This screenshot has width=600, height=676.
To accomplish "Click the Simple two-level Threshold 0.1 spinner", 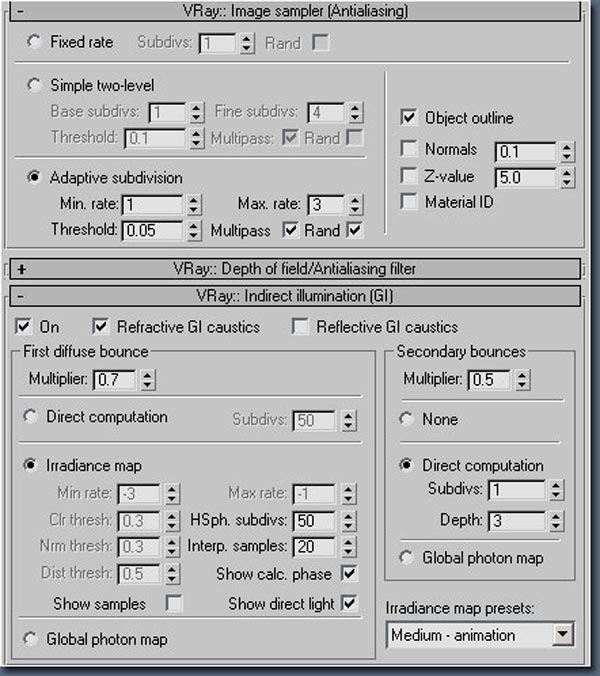I will pos(196,138).
